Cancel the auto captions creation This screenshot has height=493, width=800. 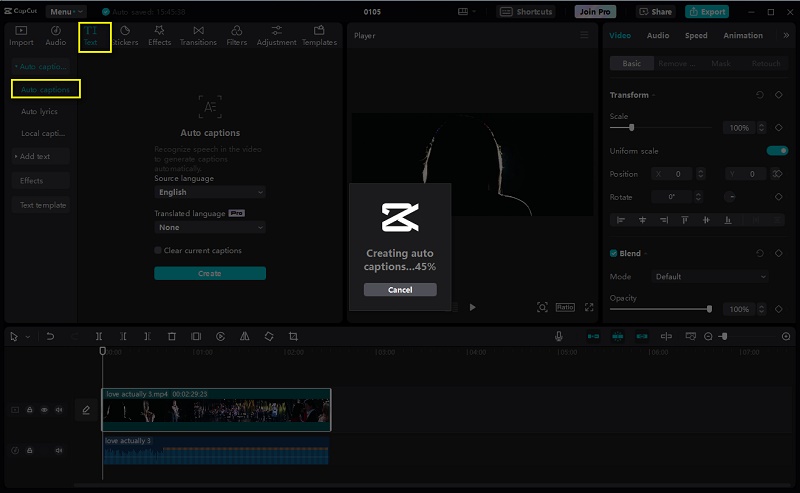click(x=400, y=289)
